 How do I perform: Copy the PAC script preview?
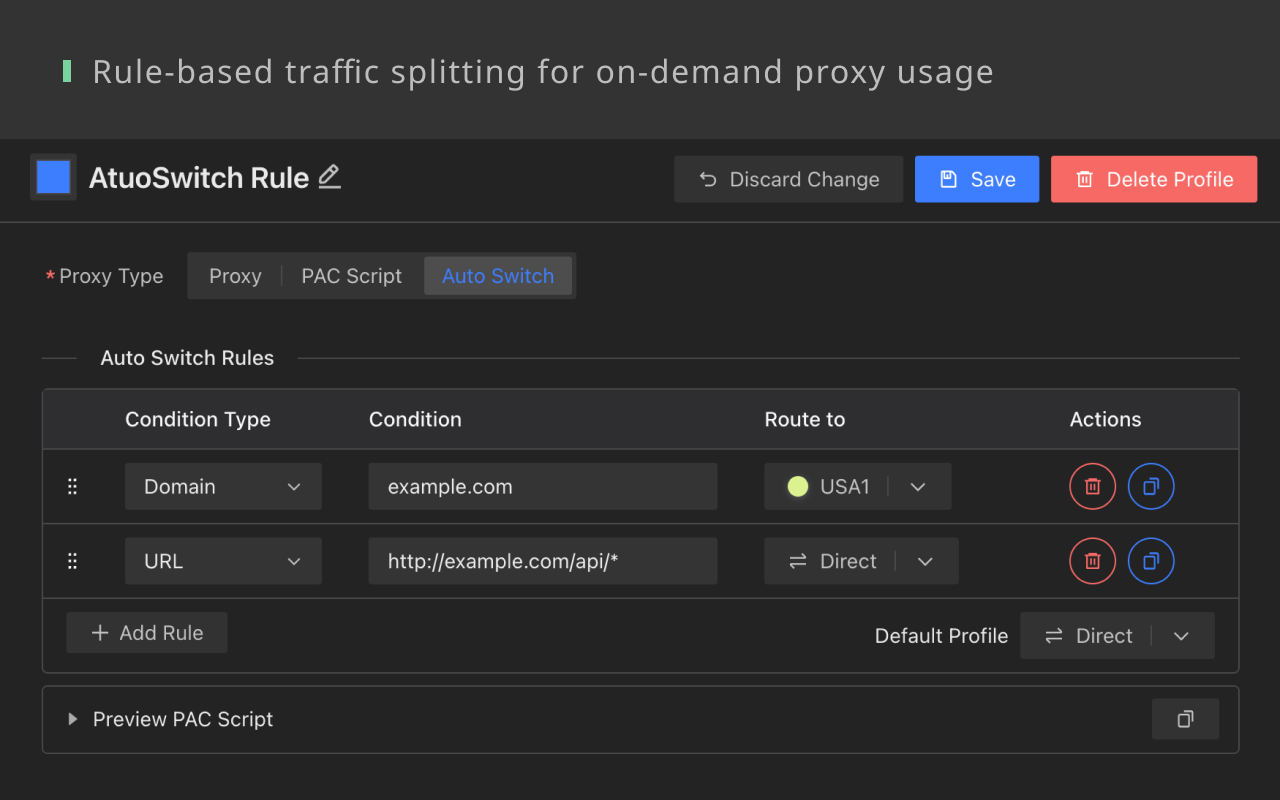(x=1185, y=719)
